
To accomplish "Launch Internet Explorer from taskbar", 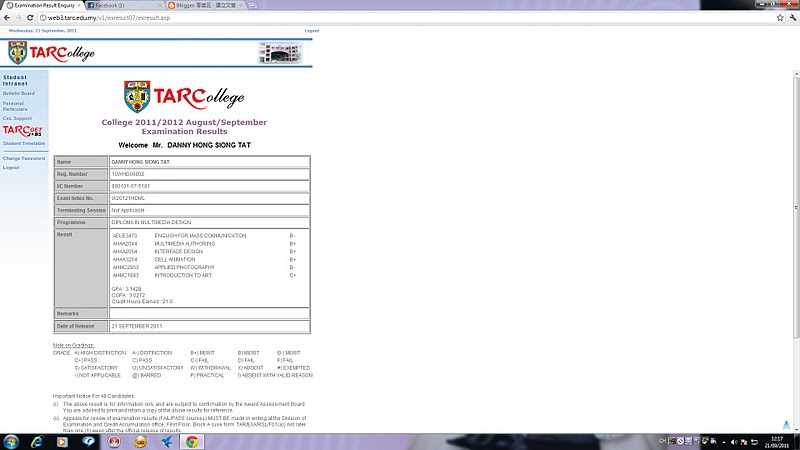I will click(x=36, y=442).
